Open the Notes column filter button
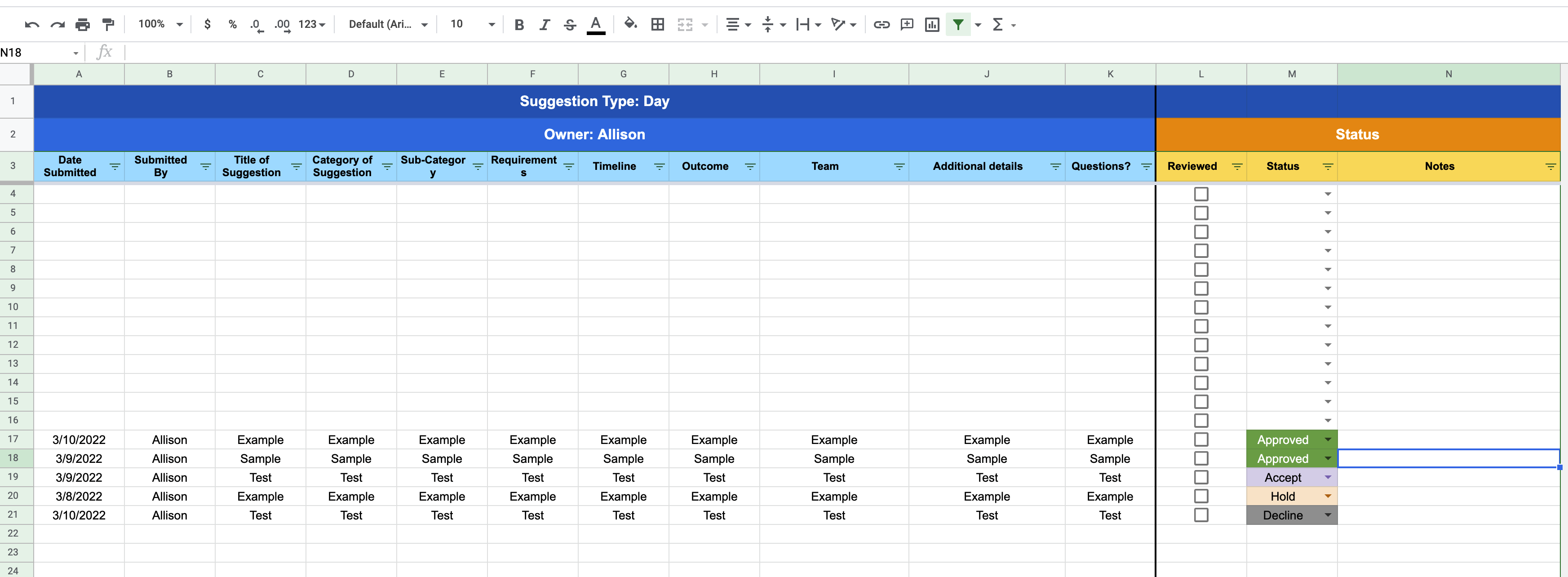This screenshot has height=577, width=1568. (x=1550, y=166)
